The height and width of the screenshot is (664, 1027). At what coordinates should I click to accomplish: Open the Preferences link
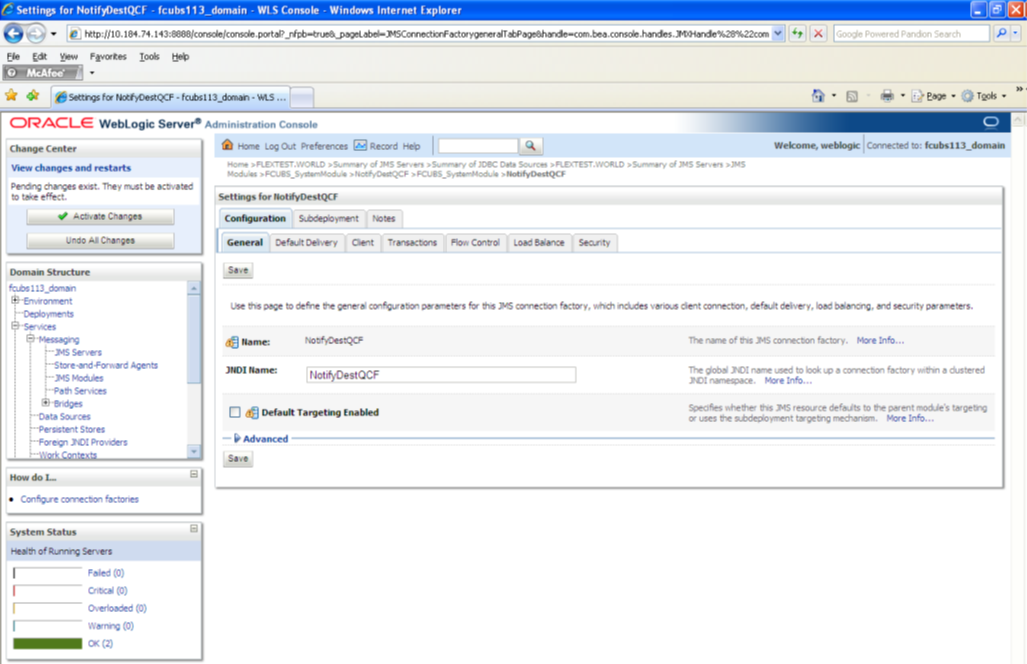click(x=324, y=146)
